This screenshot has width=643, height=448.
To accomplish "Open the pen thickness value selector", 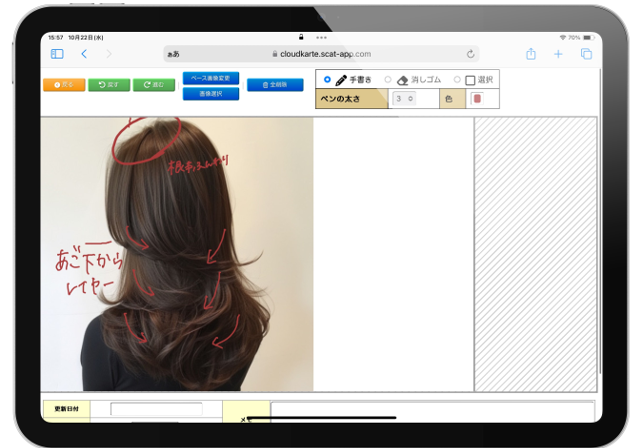I will click(x=404, y=99).
